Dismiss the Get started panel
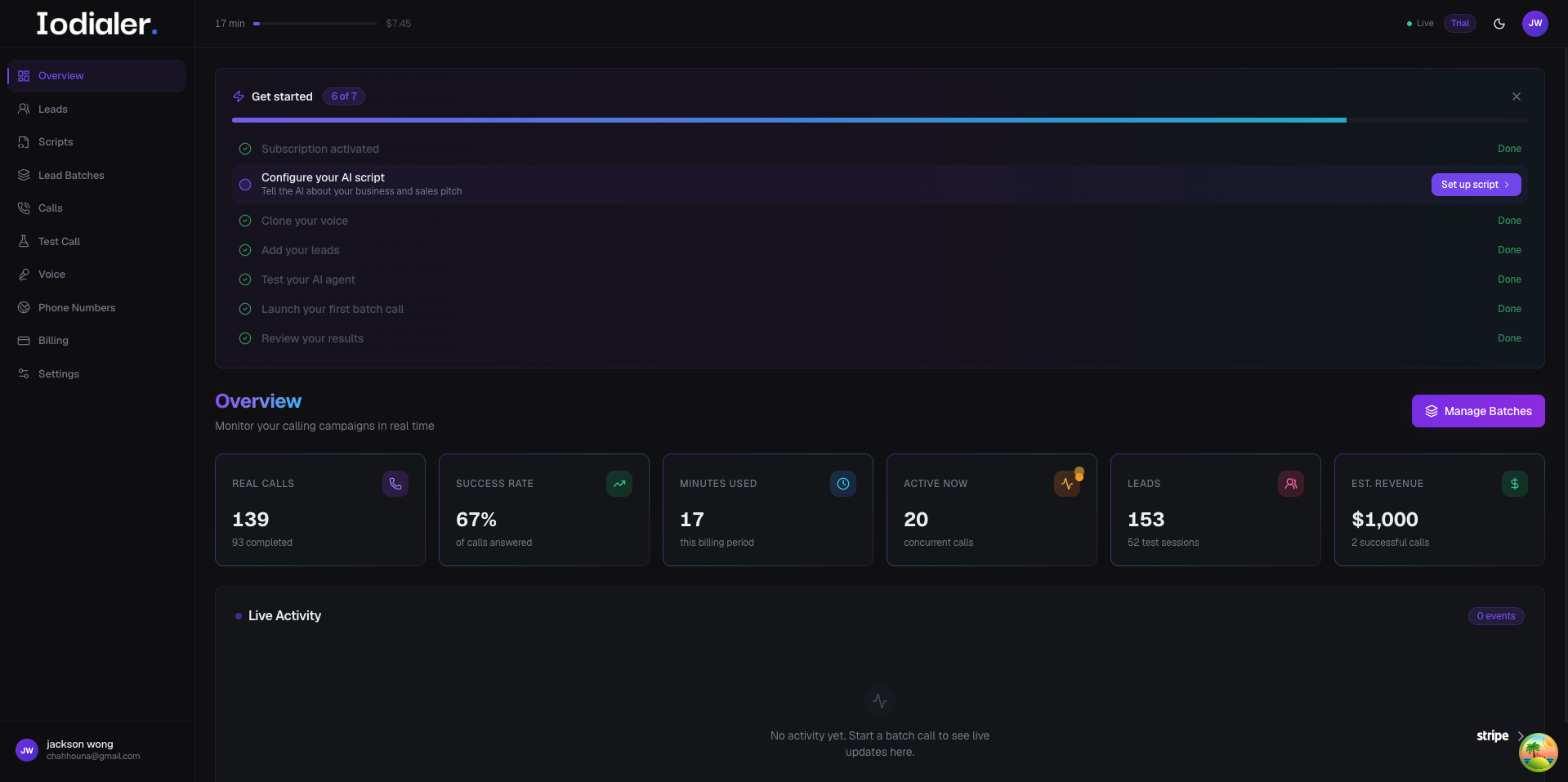Image resolution: width=1568 pixels, height=782 pixels. point(1517,96)
